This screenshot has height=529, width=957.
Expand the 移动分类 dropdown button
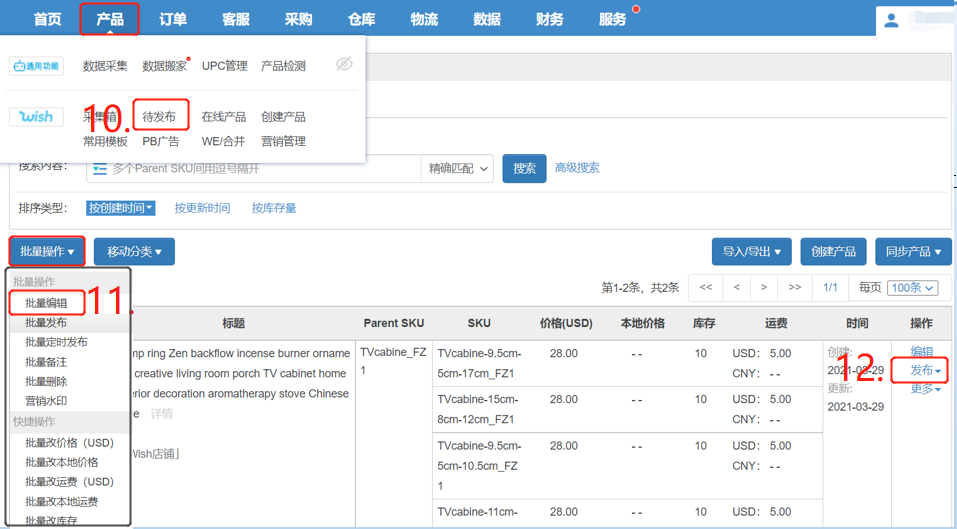point(134,251)
